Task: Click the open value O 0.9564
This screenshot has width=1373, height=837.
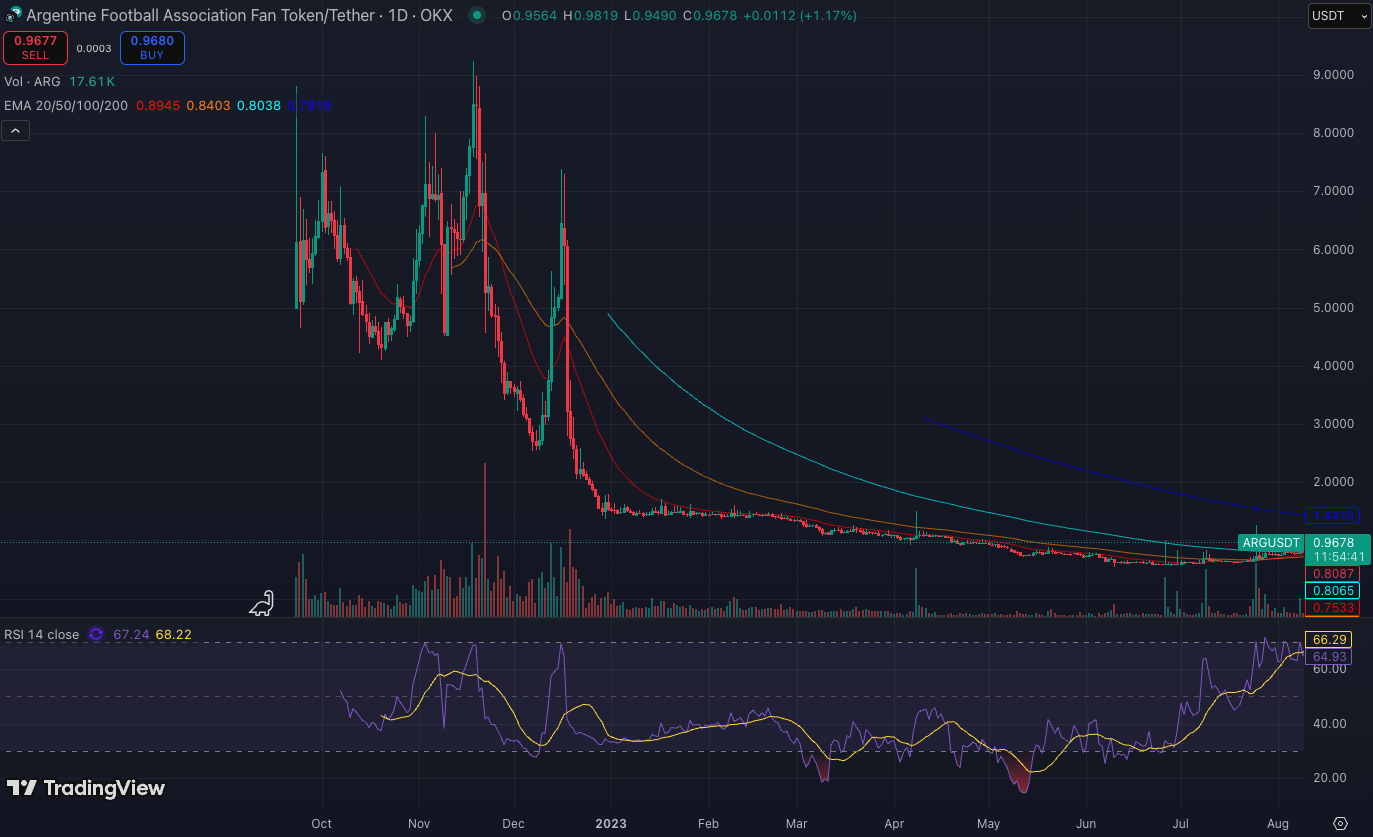Action: point(530,16)
